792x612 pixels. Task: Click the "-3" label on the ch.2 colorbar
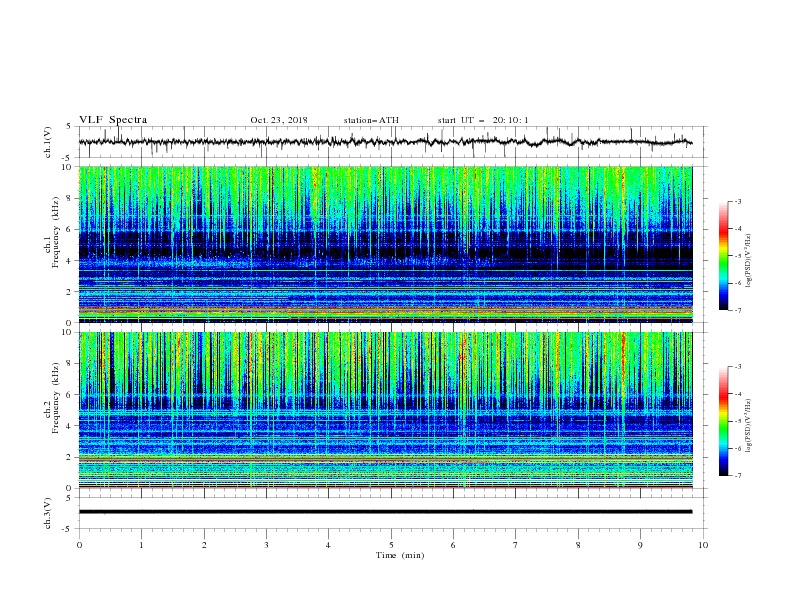737,367
